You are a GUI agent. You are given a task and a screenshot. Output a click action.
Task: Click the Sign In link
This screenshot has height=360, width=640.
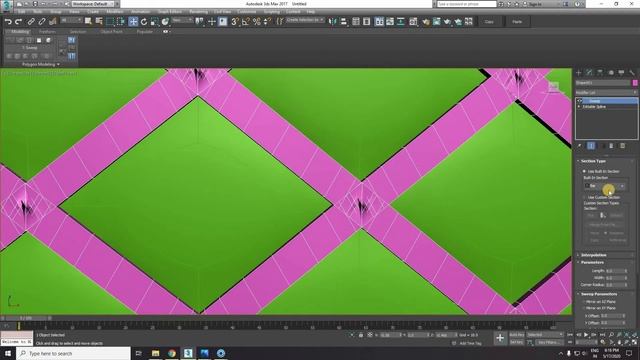point(534,4)
